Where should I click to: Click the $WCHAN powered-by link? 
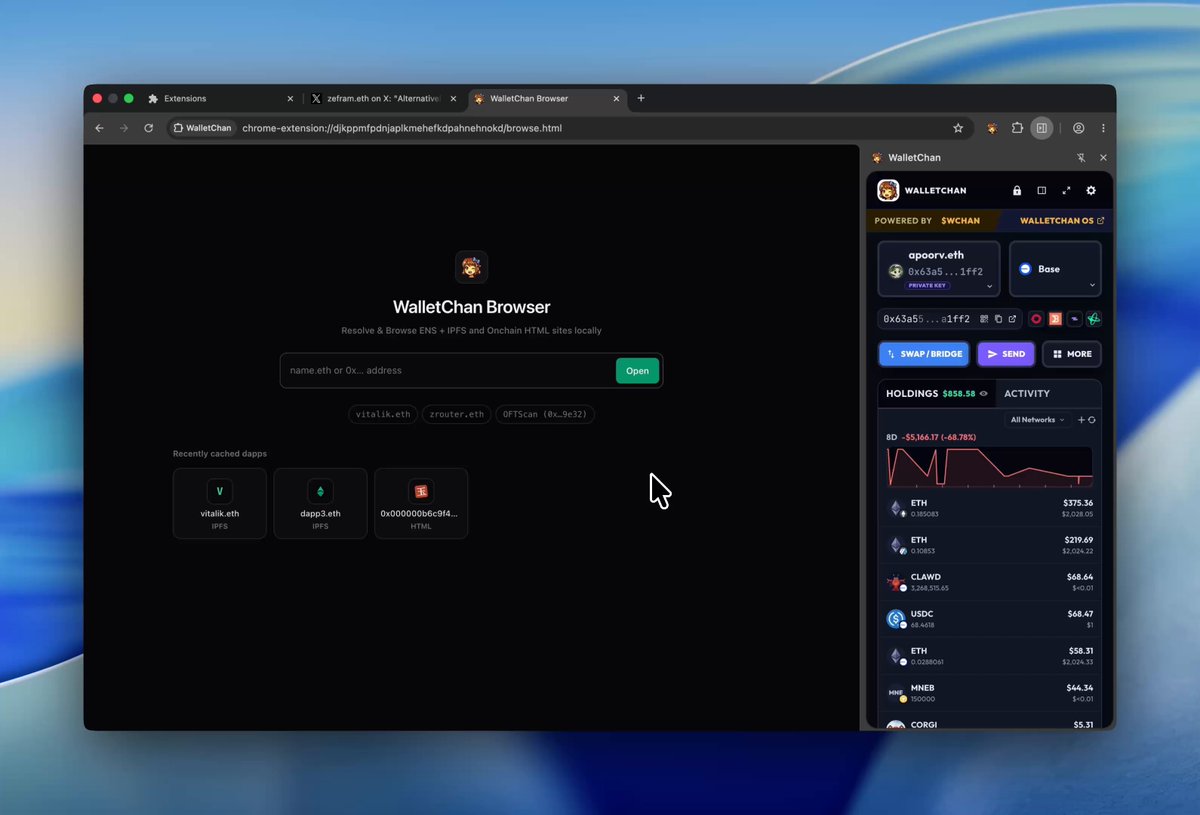960,220
